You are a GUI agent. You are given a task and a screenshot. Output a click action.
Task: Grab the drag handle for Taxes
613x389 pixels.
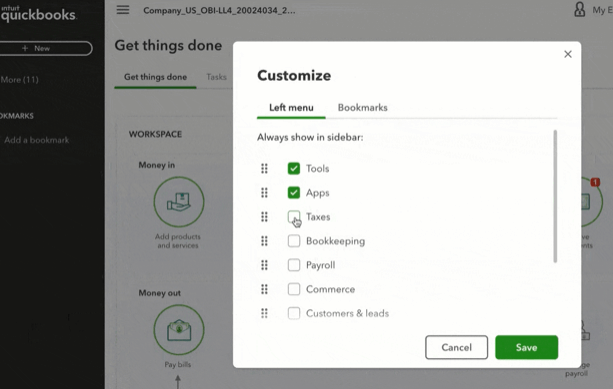coord(264,217)
